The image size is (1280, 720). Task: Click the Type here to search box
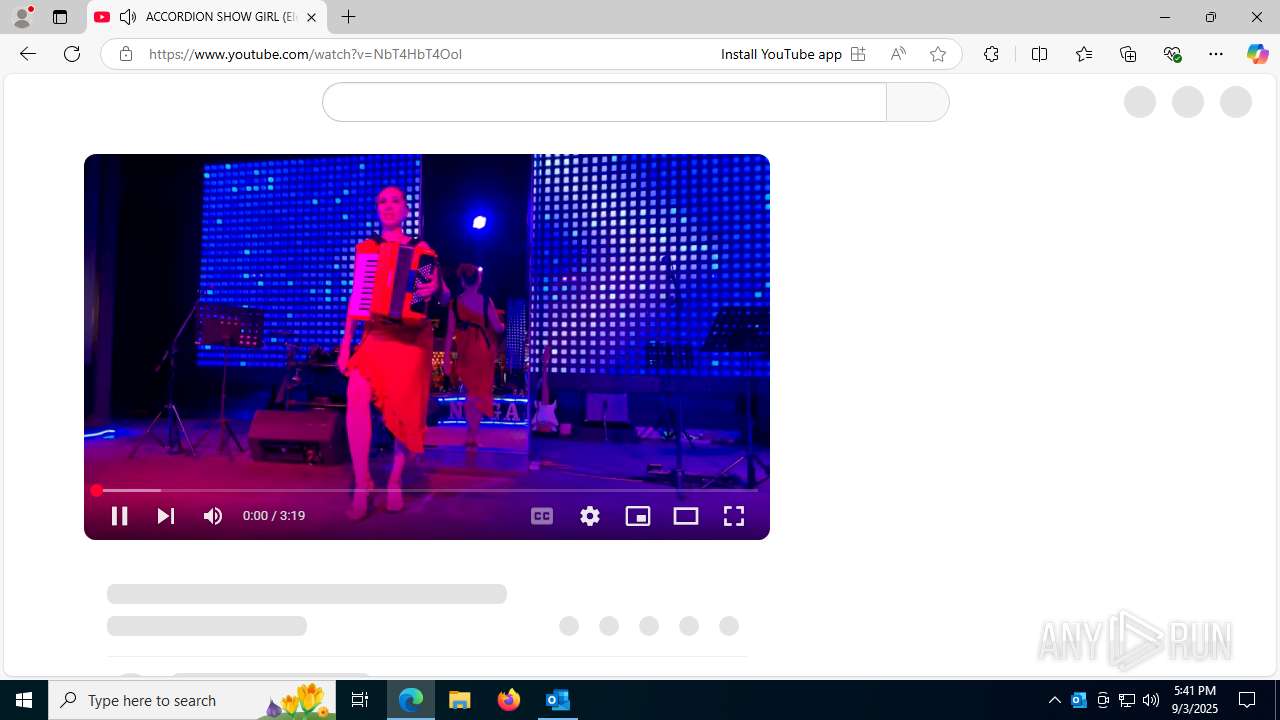[190, 700]
